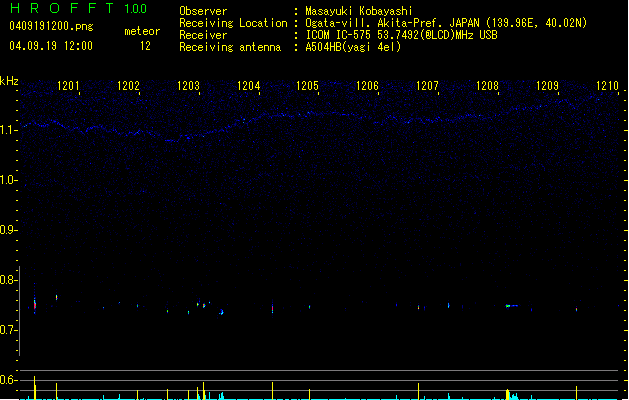Click the 'Observer' field label
629x400 pixels.
click(x=203, y=11)
